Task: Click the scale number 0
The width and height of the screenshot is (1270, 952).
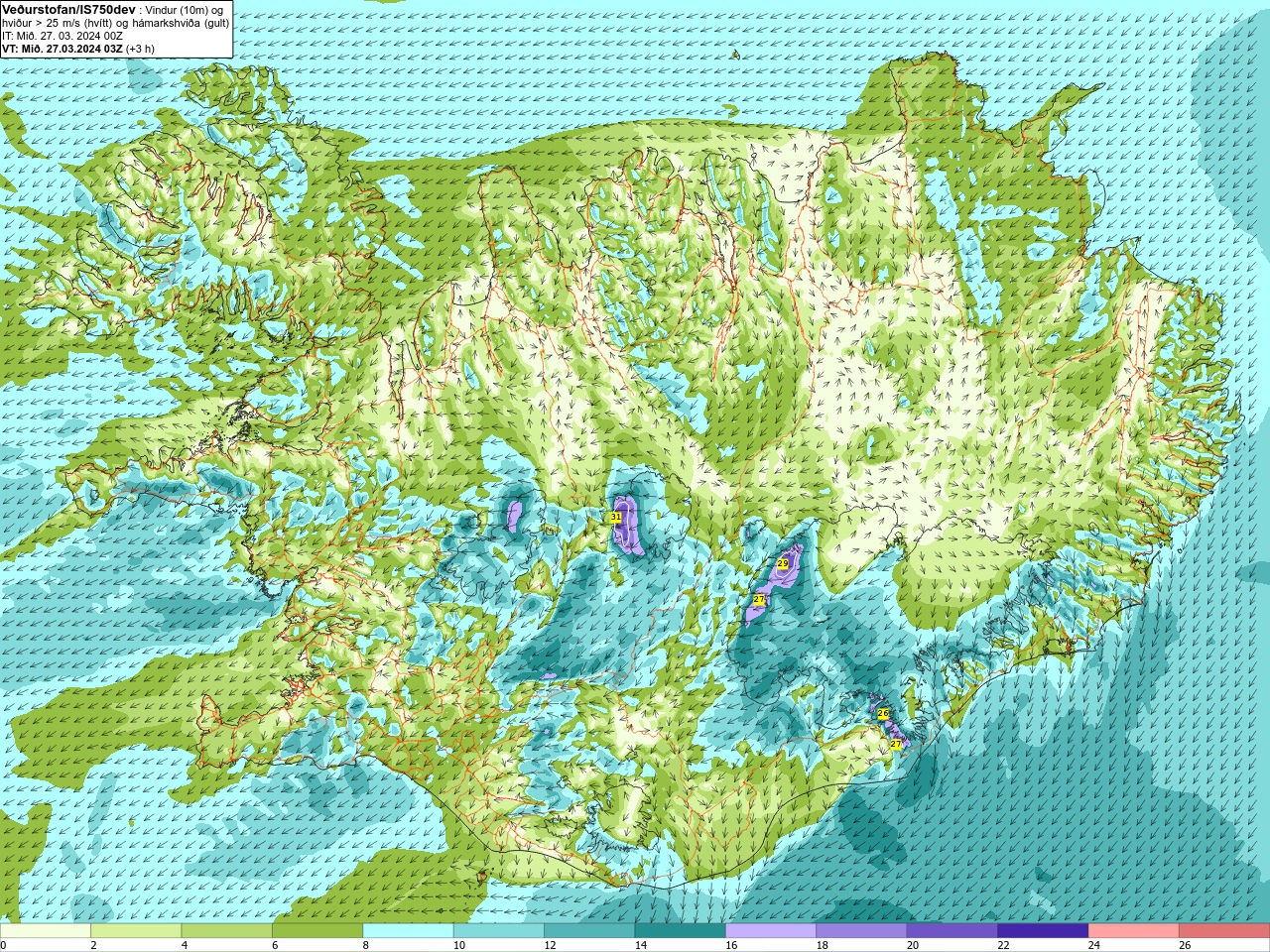Action: click(x=3, y=945)
